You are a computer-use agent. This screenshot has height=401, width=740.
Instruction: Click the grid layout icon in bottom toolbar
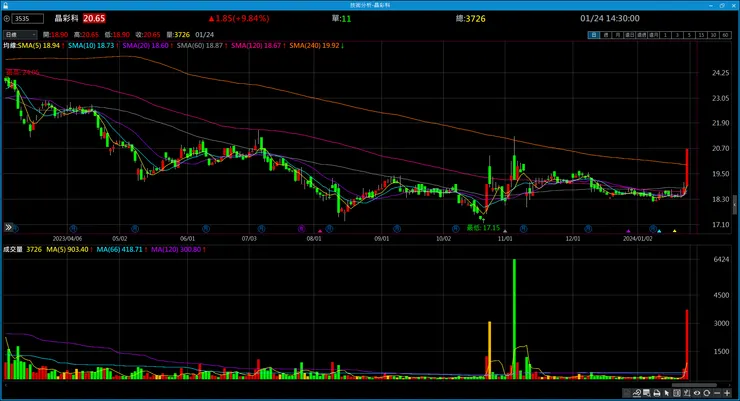pyautogui.click(x=677, y=393)
